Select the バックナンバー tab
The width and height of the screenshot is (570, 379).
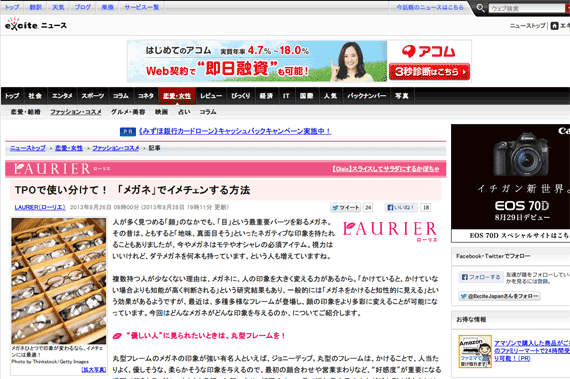pyautogui.click(x=366, y=96)
